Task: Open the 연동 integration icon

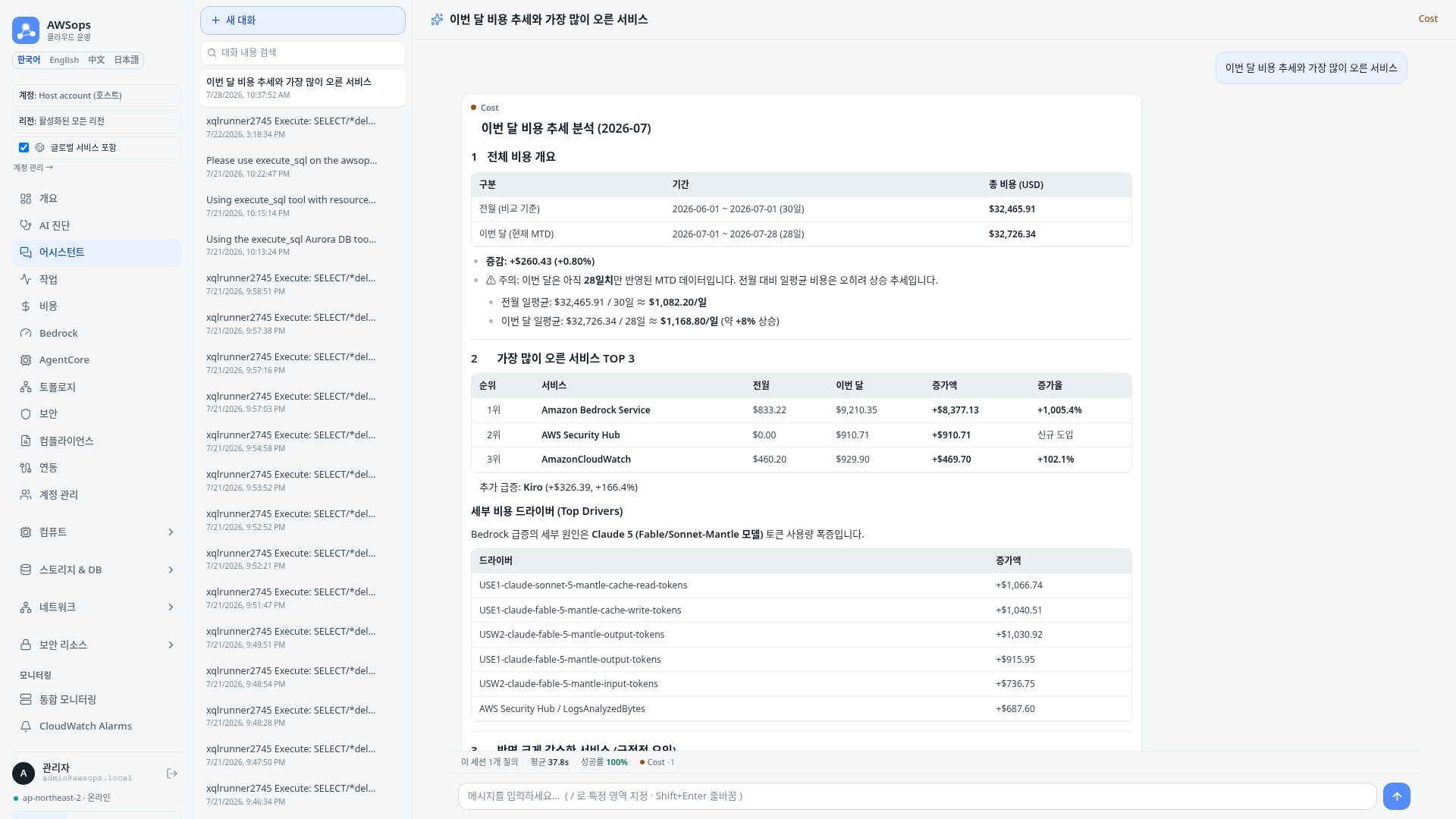Action: click(26, 468)
